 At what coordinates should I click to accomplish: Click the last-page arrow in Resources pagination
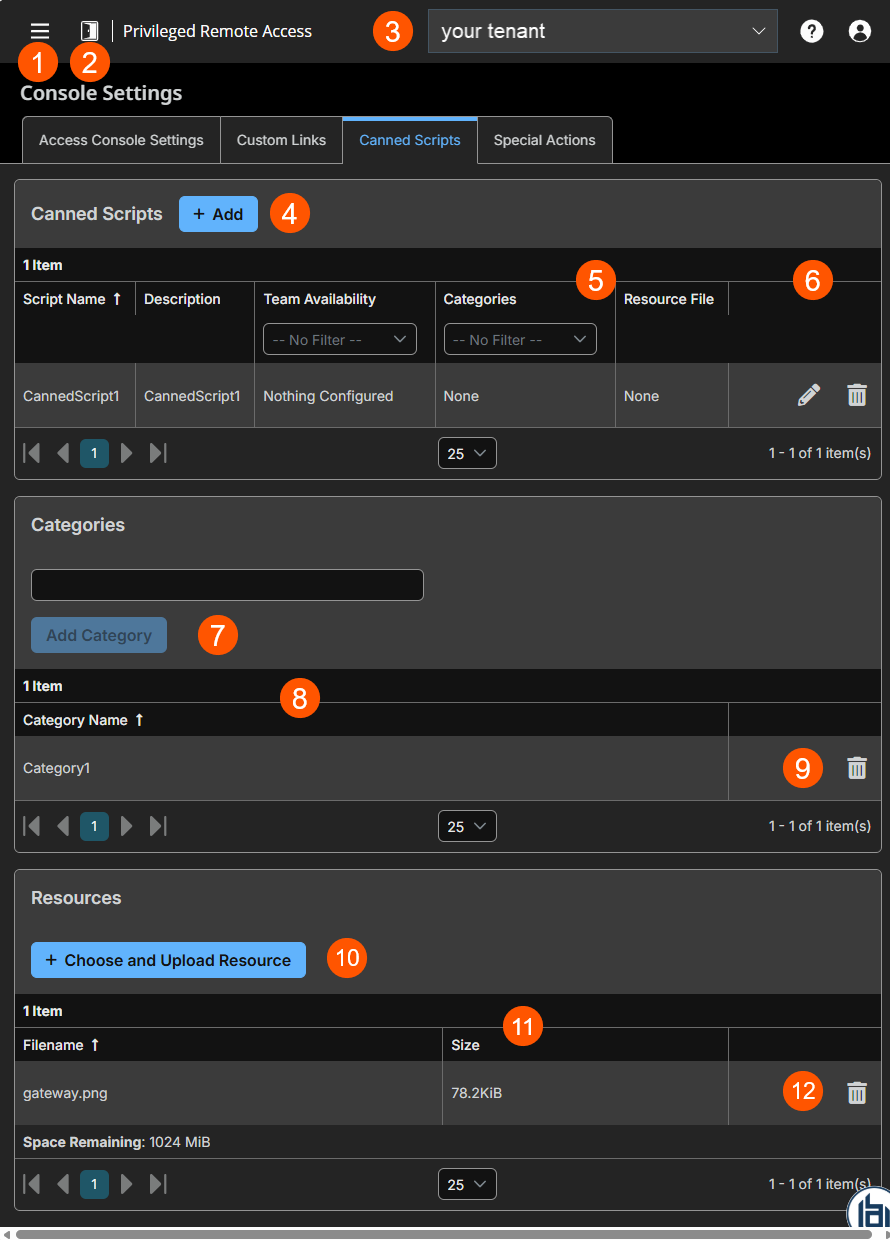[x=158, y=1184]
